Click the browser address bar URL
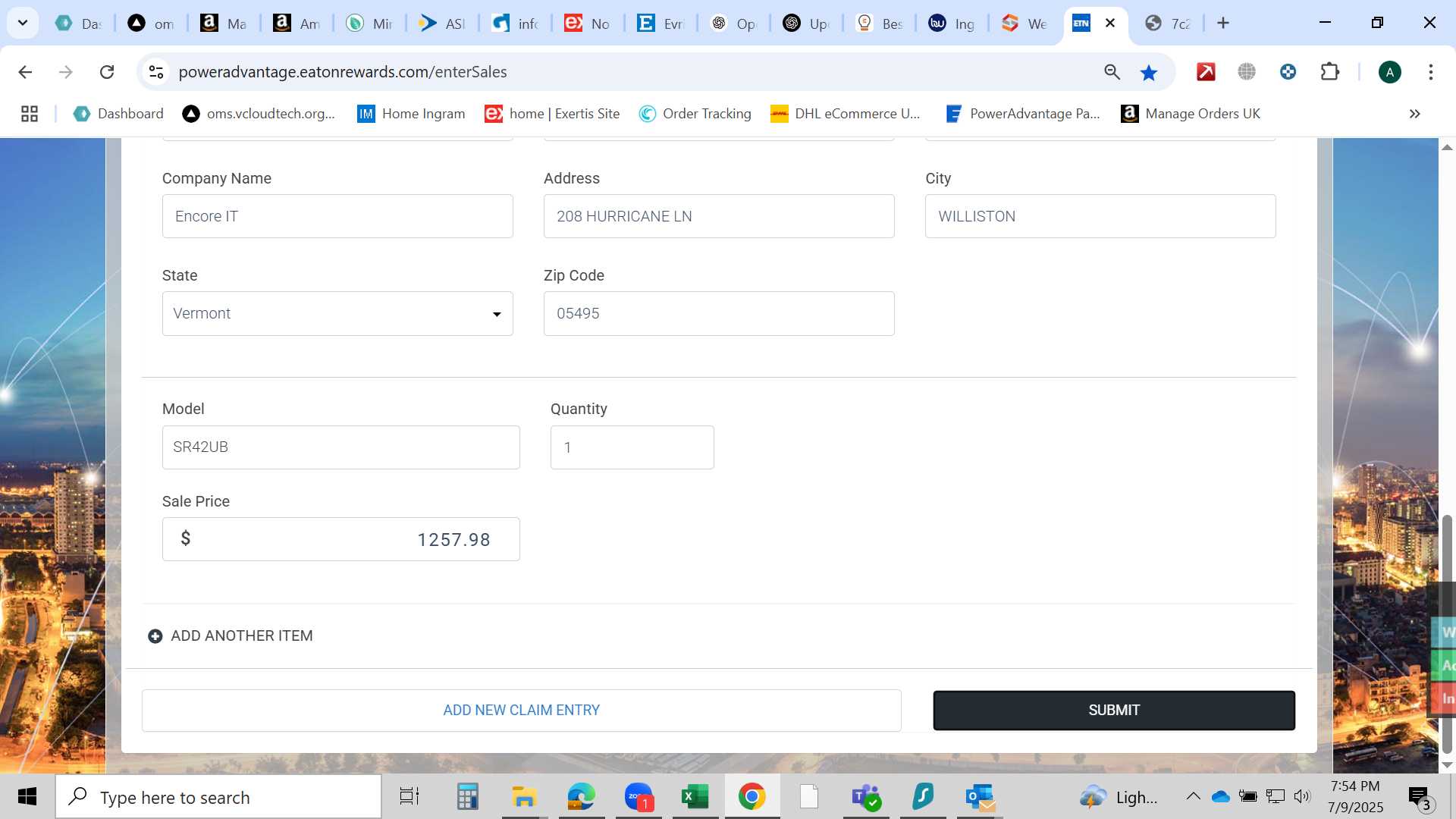The image size is (1456, 819). pyautogui.click(x=343, y=72)
